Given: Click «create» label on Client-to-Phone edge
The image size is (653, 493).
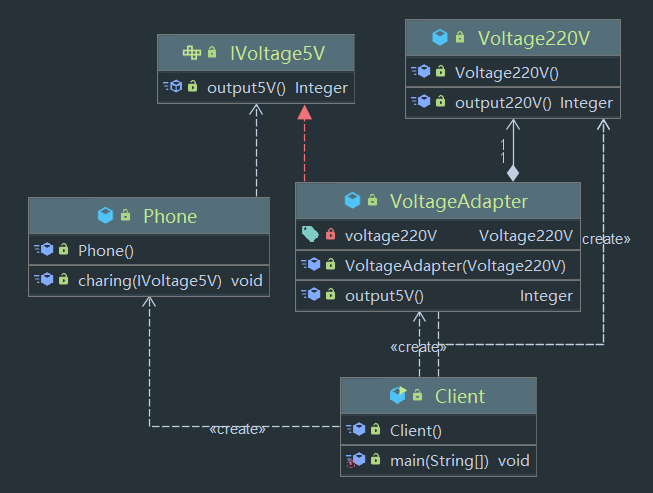Looking at the screenshot, I should [x=237, y=428].
